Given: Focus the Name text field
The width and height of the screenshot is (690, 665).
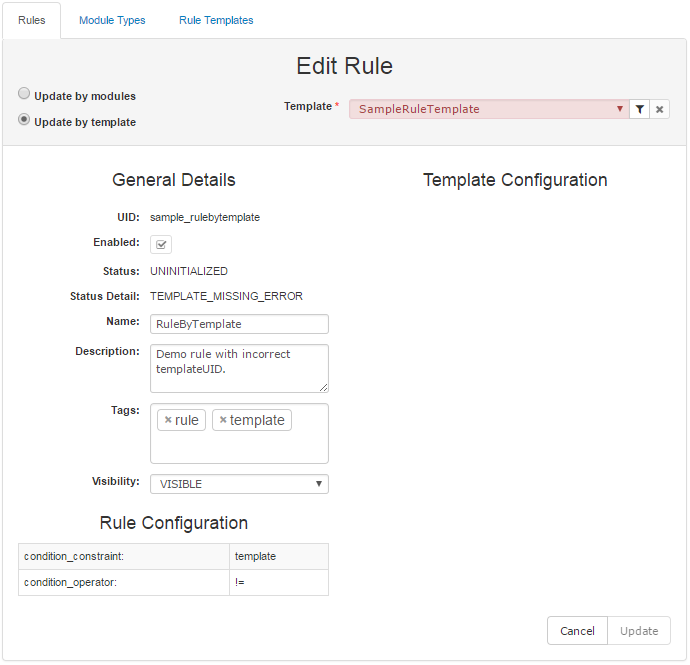Looking at the screenshot, I should point(239,324).
